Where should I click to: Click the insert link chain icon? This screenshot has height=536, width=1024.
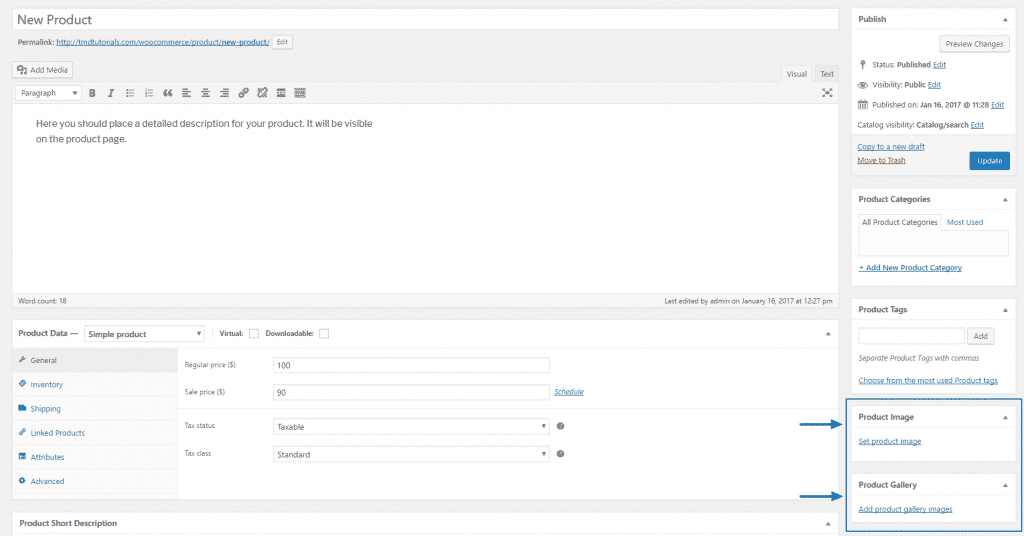[243, 93]
